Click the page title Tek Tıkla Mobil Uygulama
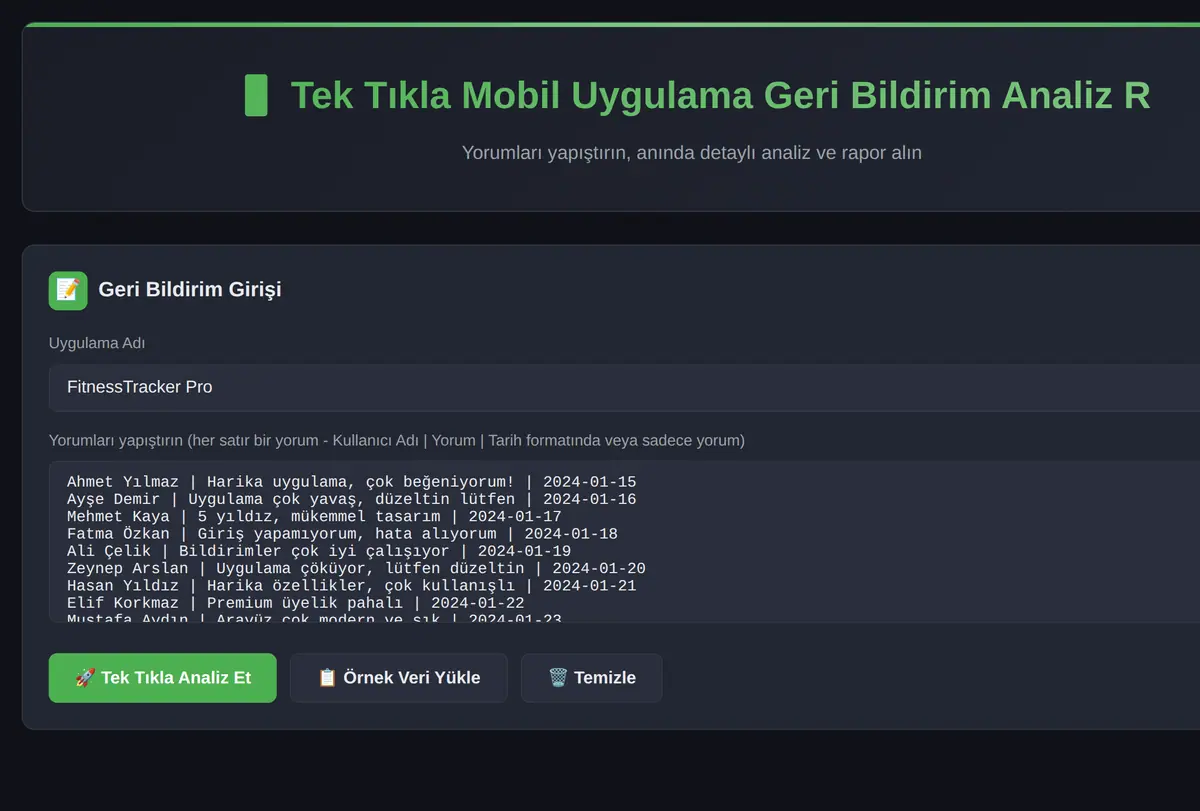 pyautogui.click(x=720, y=96)
